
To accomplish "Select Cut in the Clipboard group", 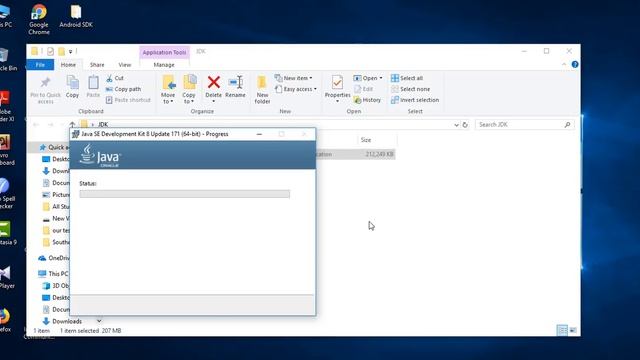I will (x=115, y=78).
